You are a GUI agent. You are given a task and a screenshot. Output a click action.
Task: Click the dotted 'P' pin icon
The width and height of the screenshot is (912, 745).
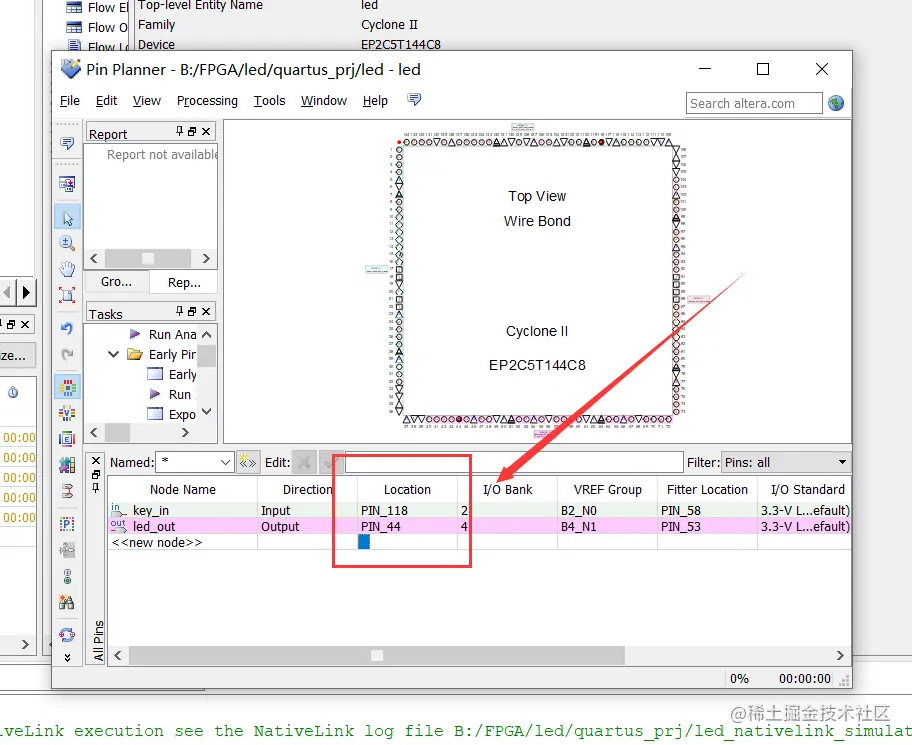[67, 524]
